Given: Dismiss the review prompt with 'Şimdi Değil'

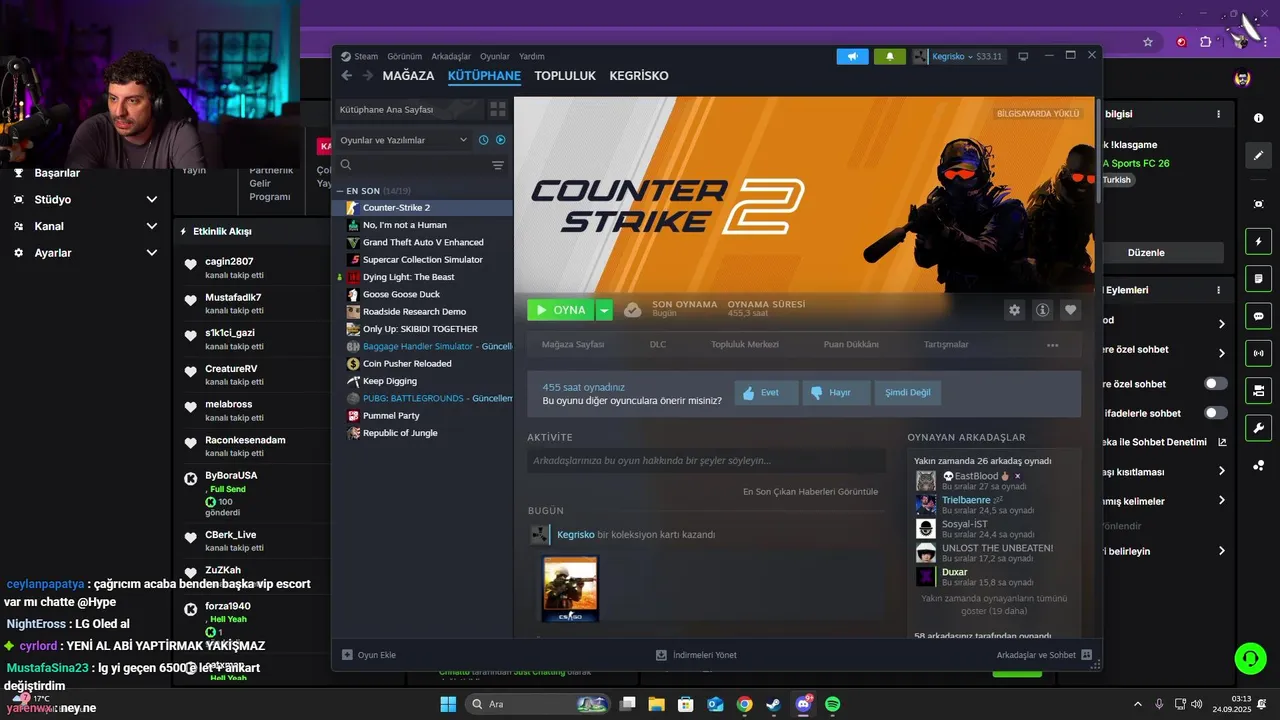Looking at the screenshot, I should coord(908,392).
